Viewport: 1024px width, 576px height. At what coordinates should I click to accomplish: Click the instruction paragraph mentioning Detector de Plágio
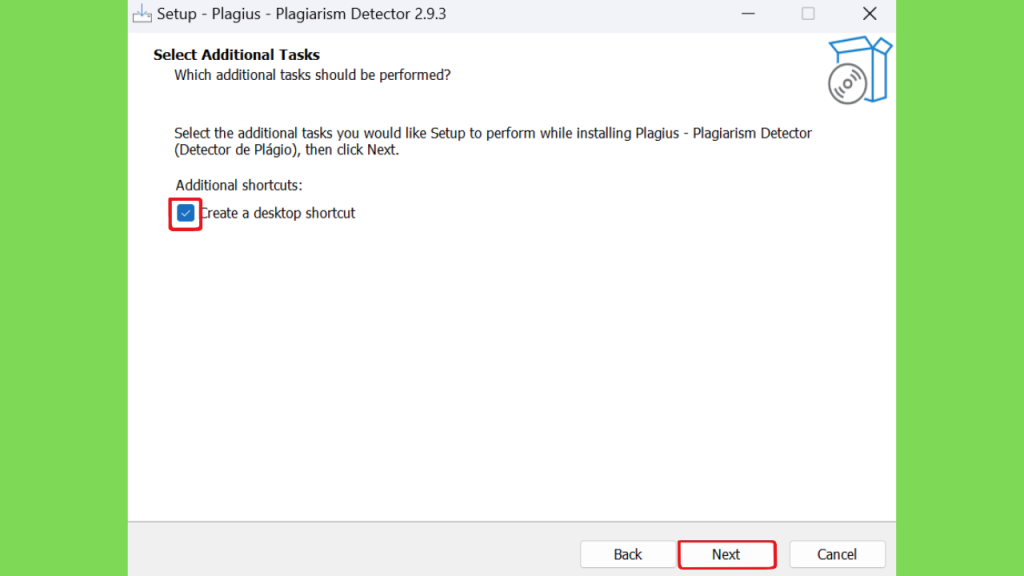click(x=493, y=142)
